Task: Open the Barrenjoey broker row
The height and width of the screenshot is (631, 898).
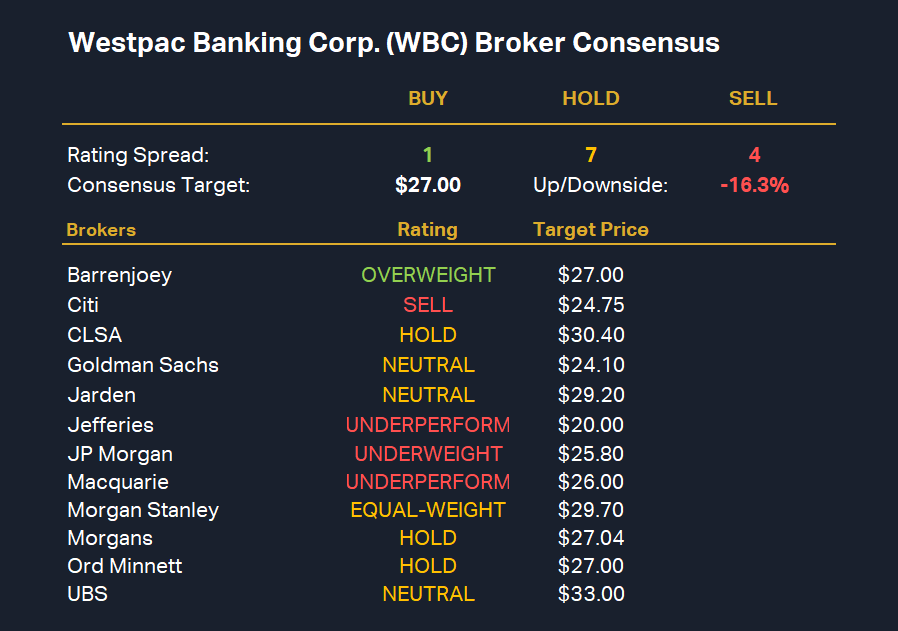Action: 119,275
